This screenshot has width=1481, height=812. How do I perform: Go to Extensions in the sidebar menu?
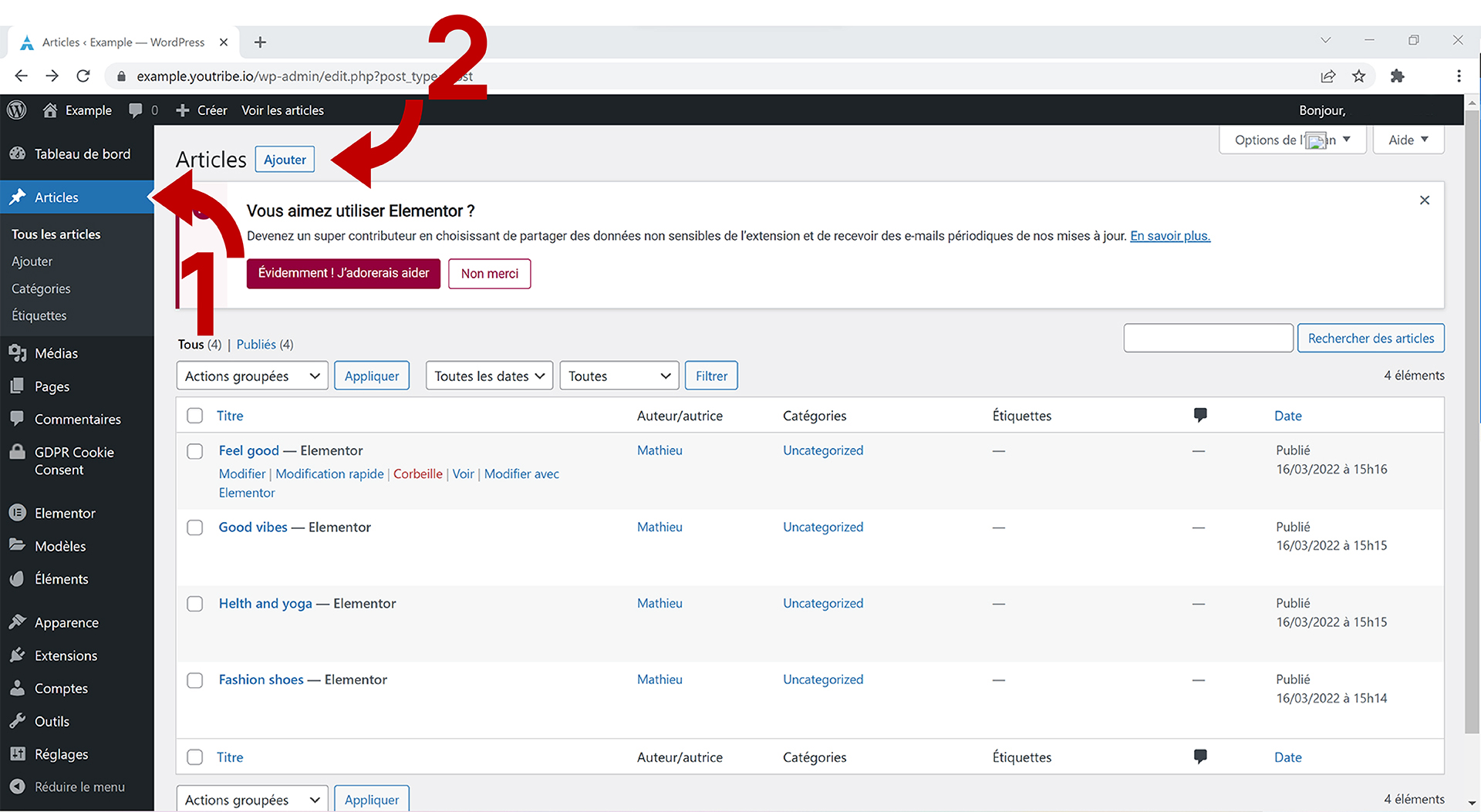click(x=66, y=655)
